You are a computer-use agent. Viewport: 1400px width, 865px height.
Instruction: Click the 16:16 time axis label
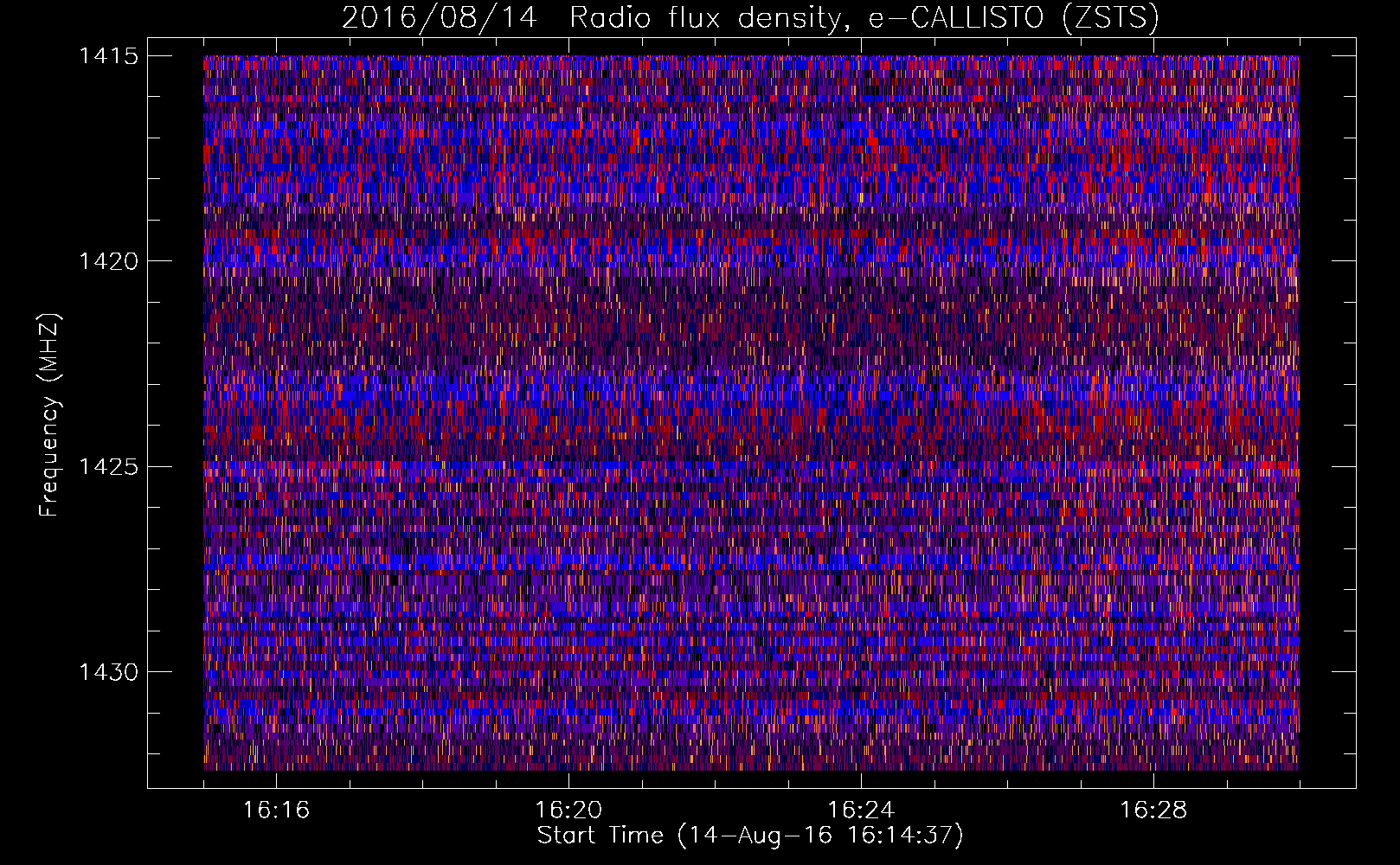coord(276,811)
